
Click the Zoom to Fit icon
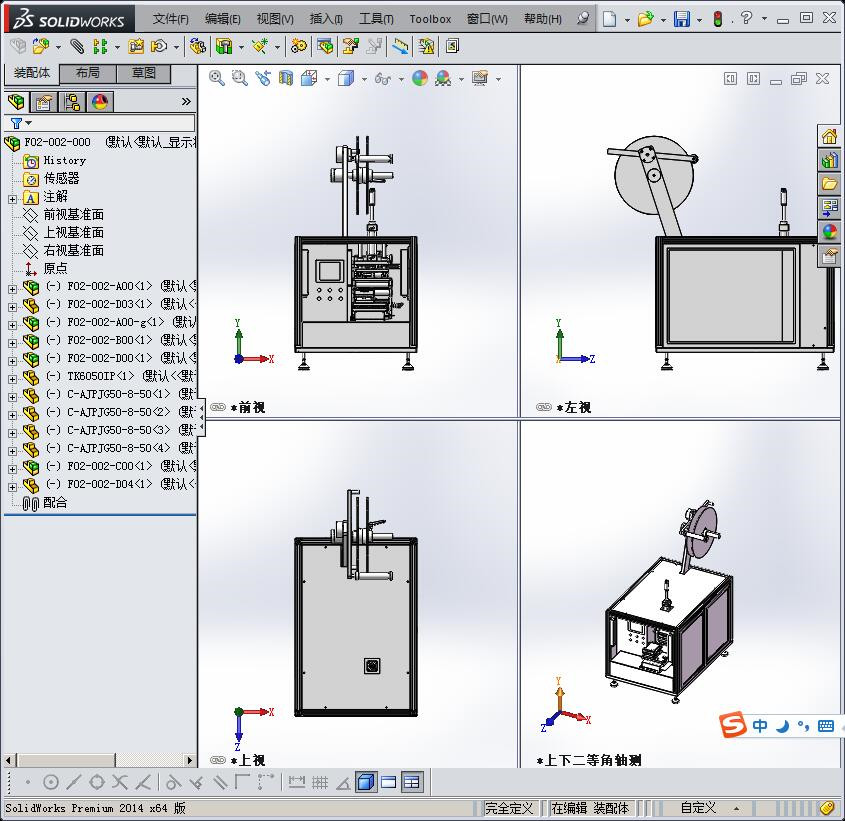click(217, 79)
